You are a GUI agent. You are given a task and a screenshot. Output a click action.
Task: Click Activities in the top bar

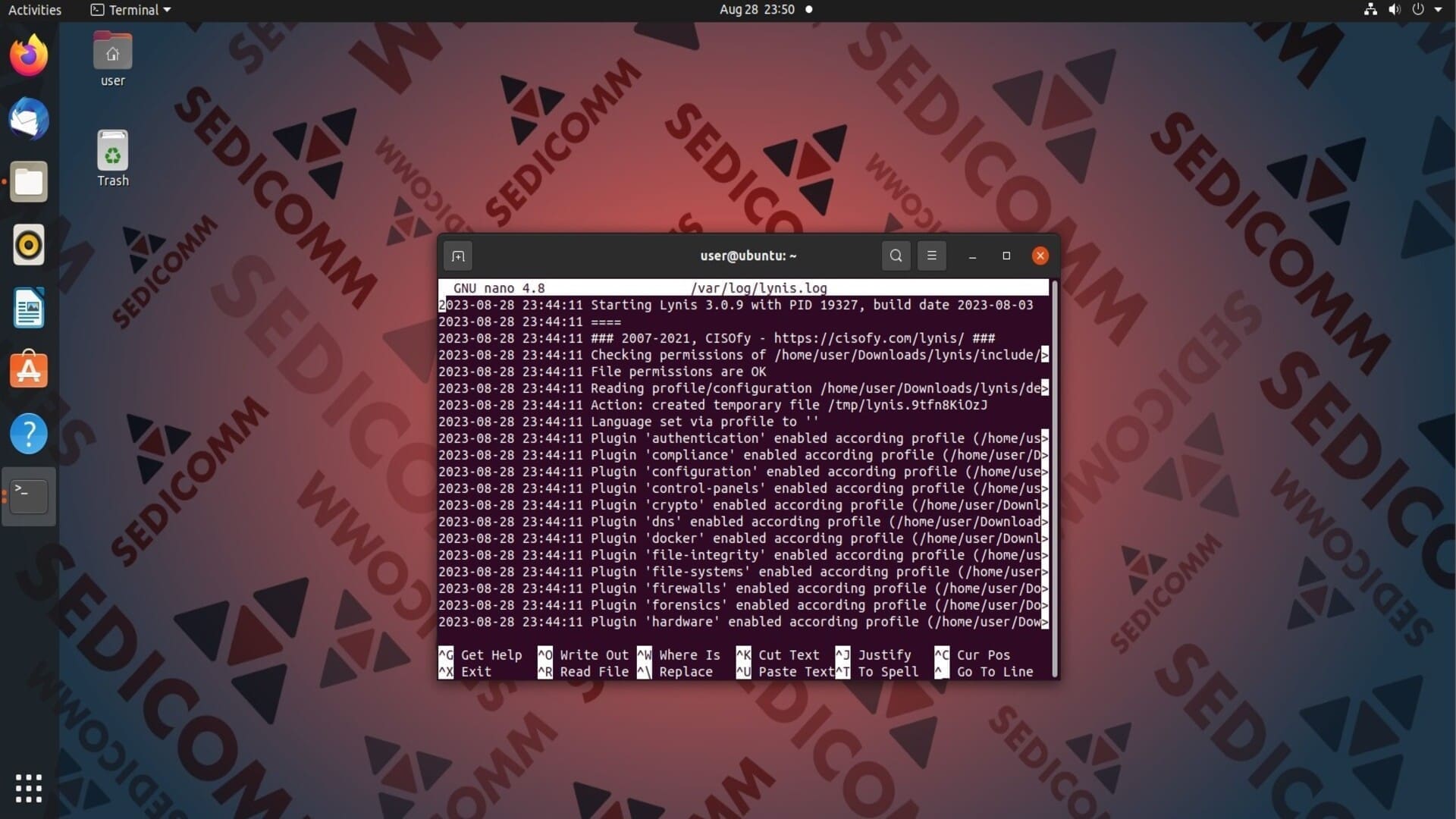pyautogui.click(x=35, y=10)
